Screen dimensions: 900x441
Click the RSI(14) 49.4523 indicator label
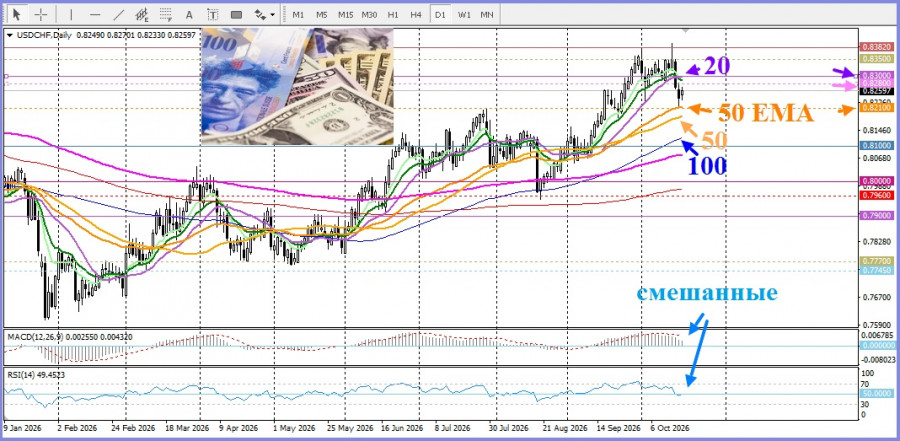point(36,376)
